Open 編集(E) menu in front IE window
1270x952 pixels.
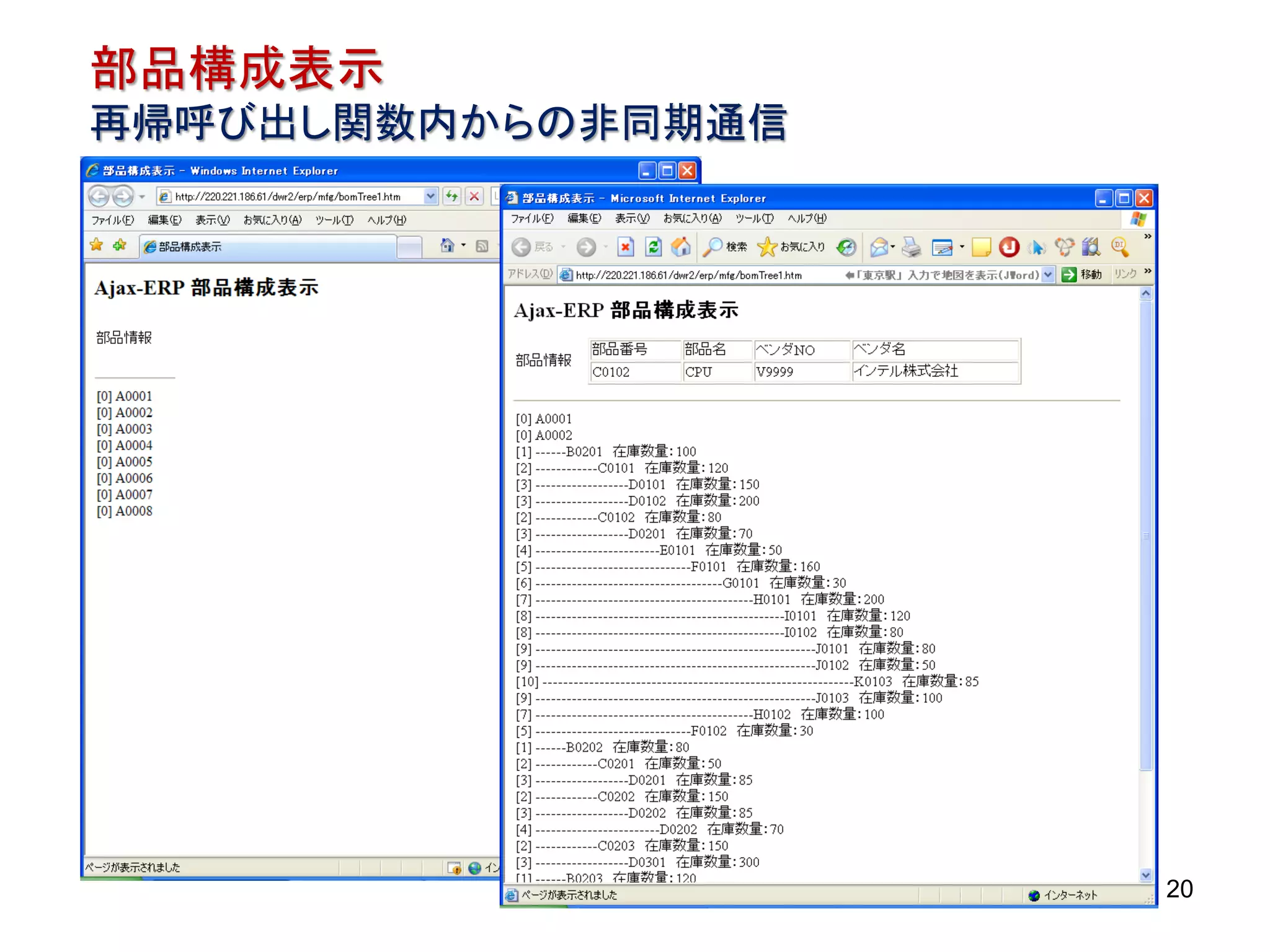click(584, 218)
